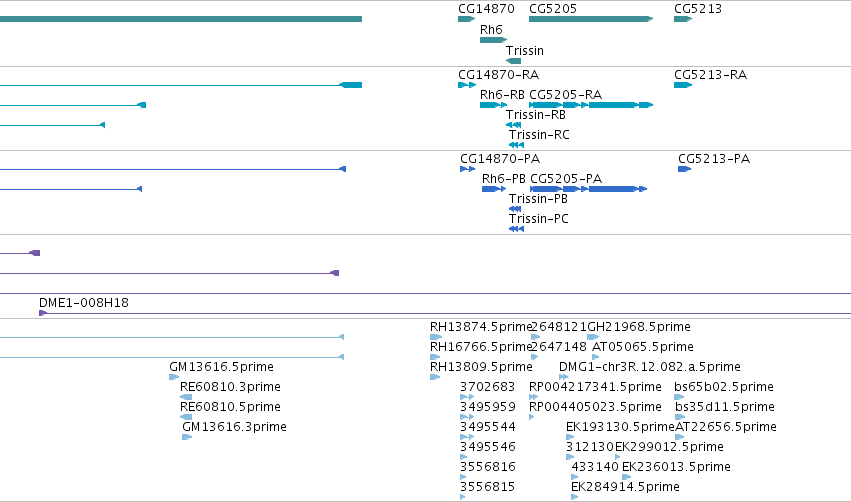Open EST EK193130.5prime

[620, 427]
